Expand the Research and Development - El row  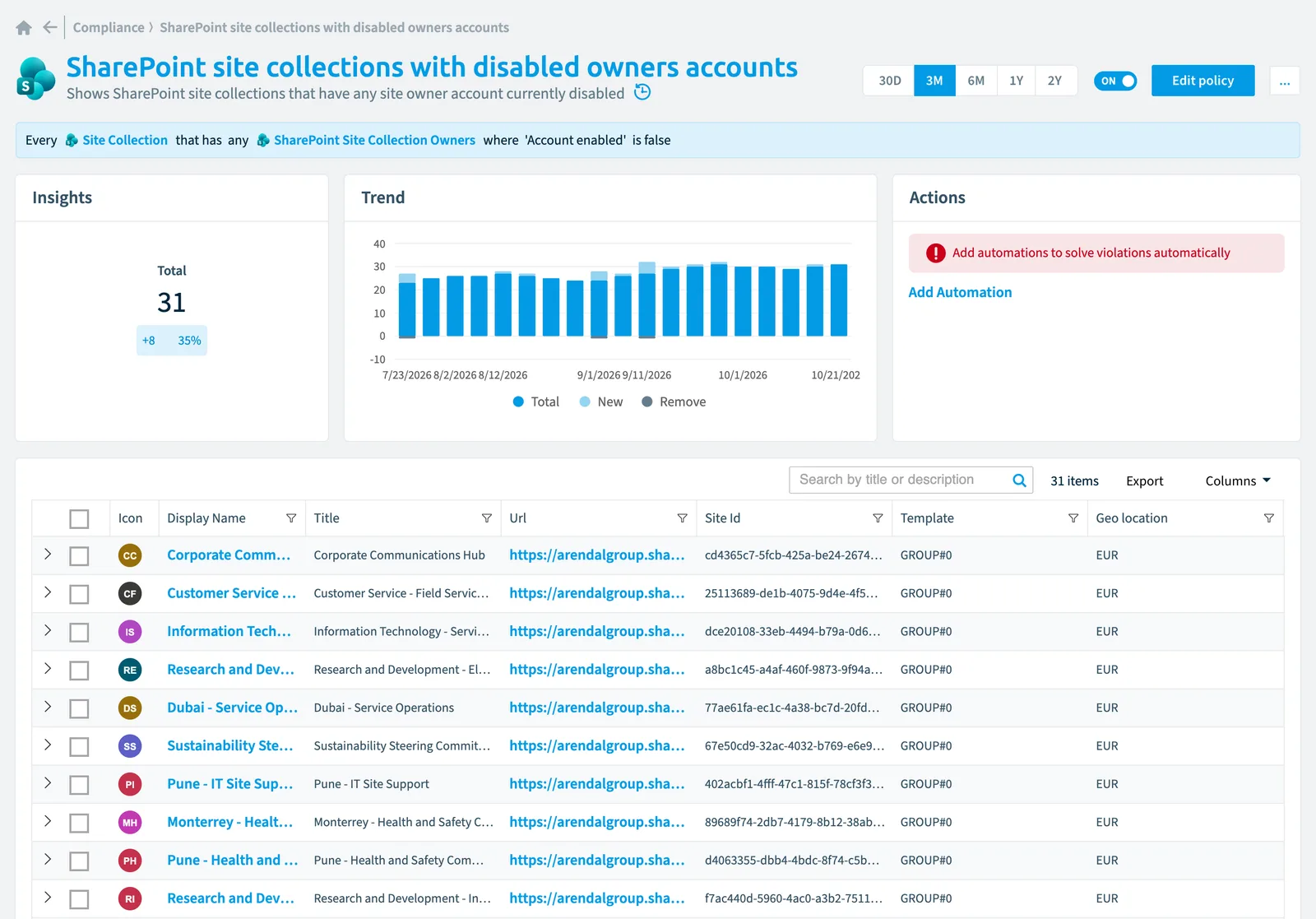48,669
